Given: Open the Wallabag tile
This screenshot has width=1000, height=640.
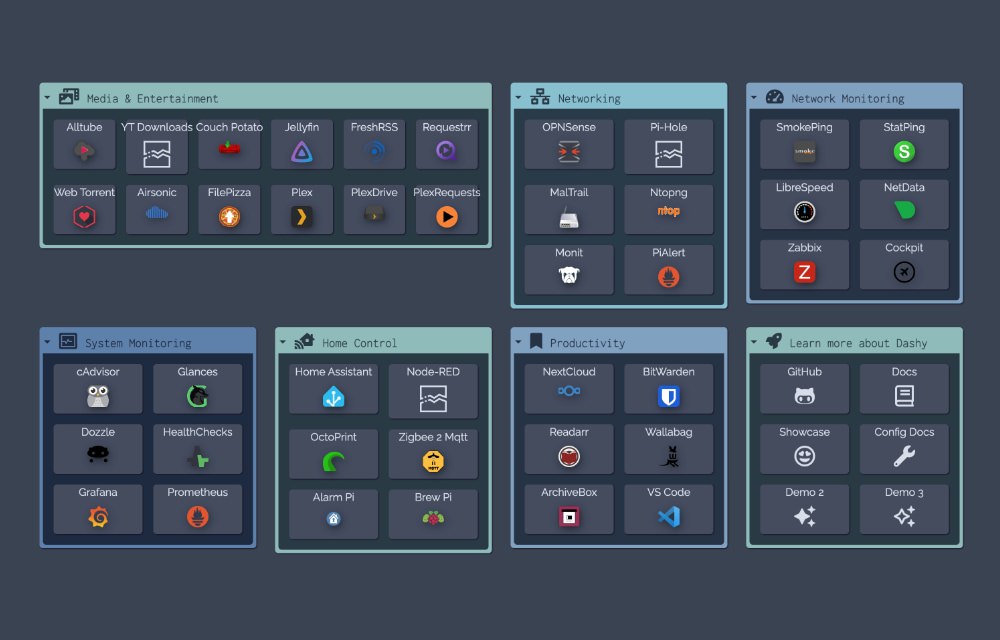Looking at the screenshot, I should [668, 449].
